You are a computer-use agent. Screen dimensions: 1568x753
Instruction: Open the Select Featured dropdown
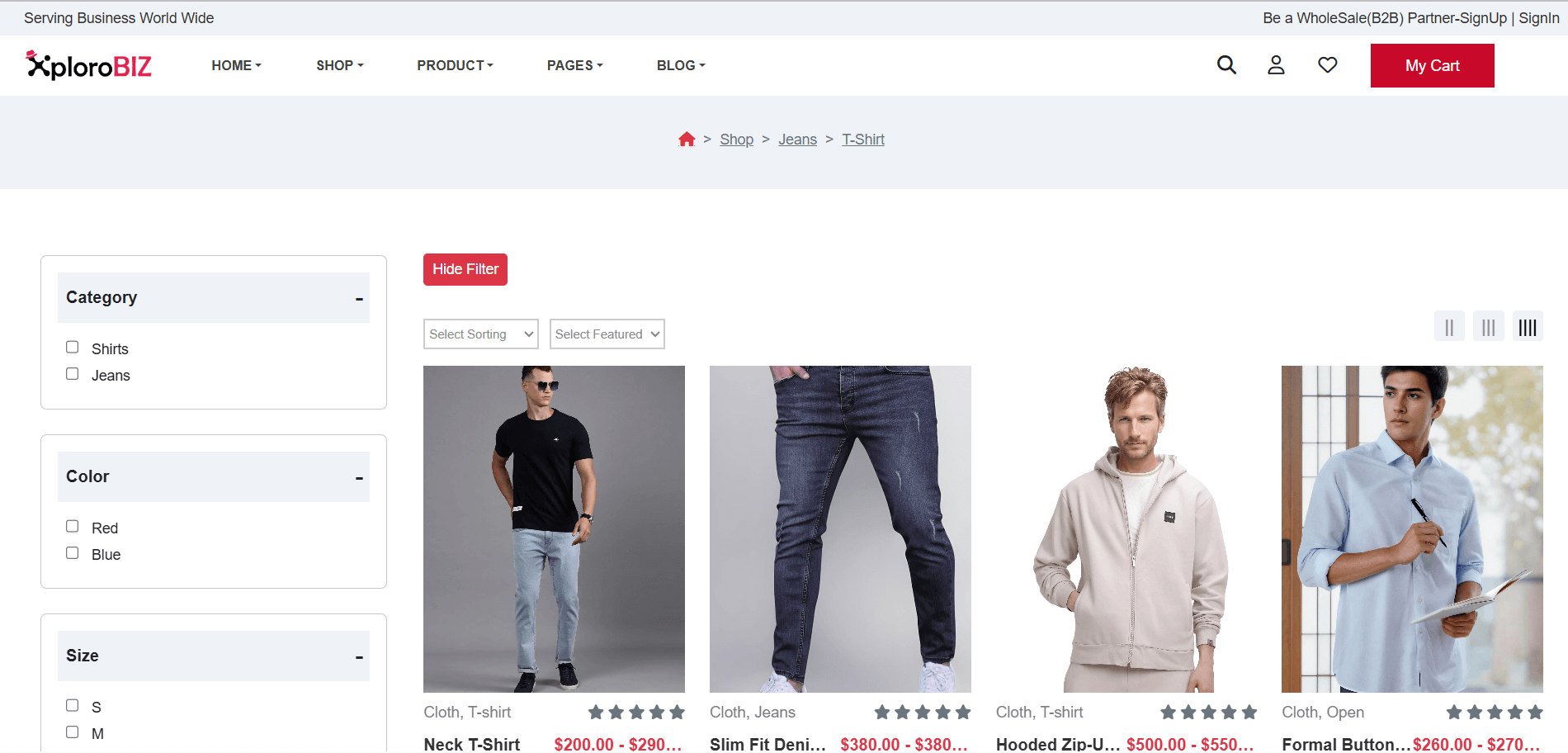point(607,334)
